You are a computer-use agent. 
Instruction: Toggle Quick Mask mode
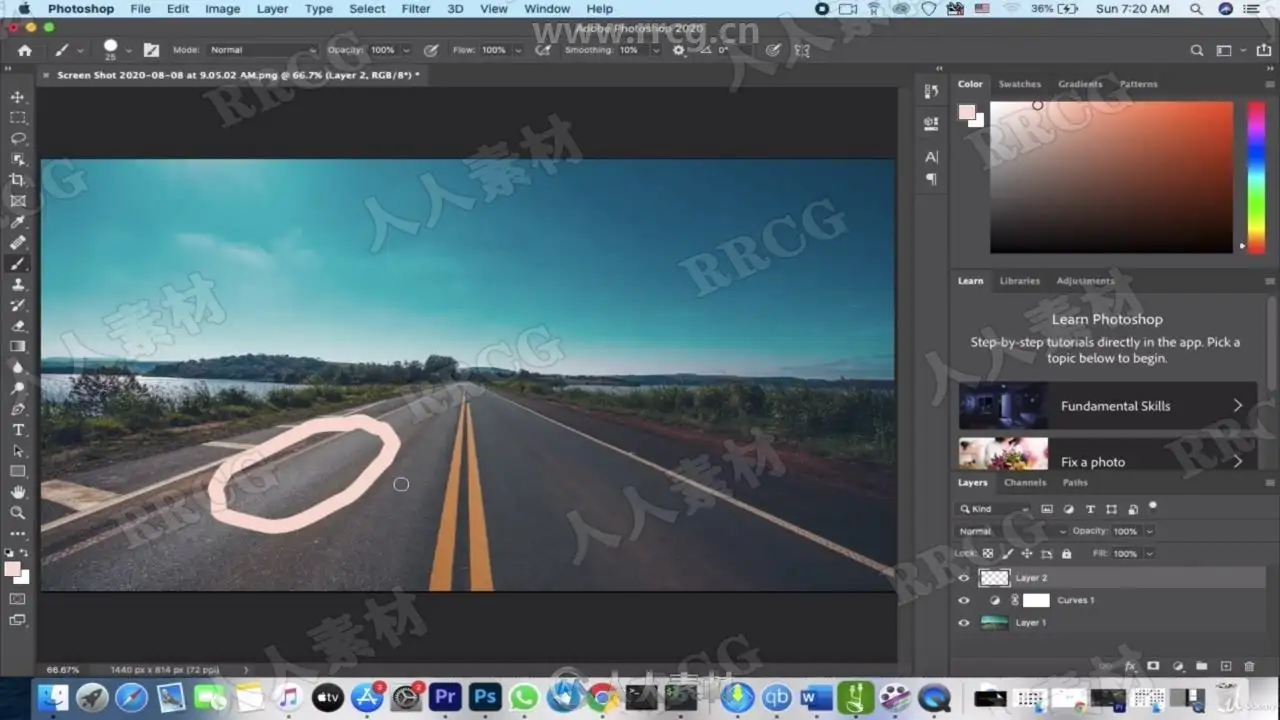pyautogui.click(x=18, y=599)
